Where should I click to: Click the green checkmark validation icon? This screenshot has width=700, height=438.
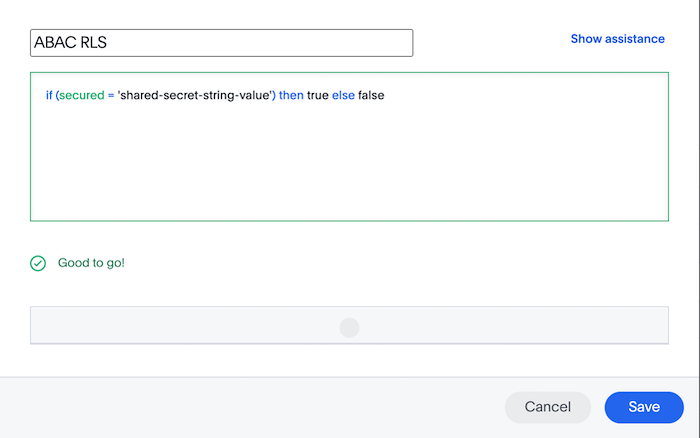[38, 263]
